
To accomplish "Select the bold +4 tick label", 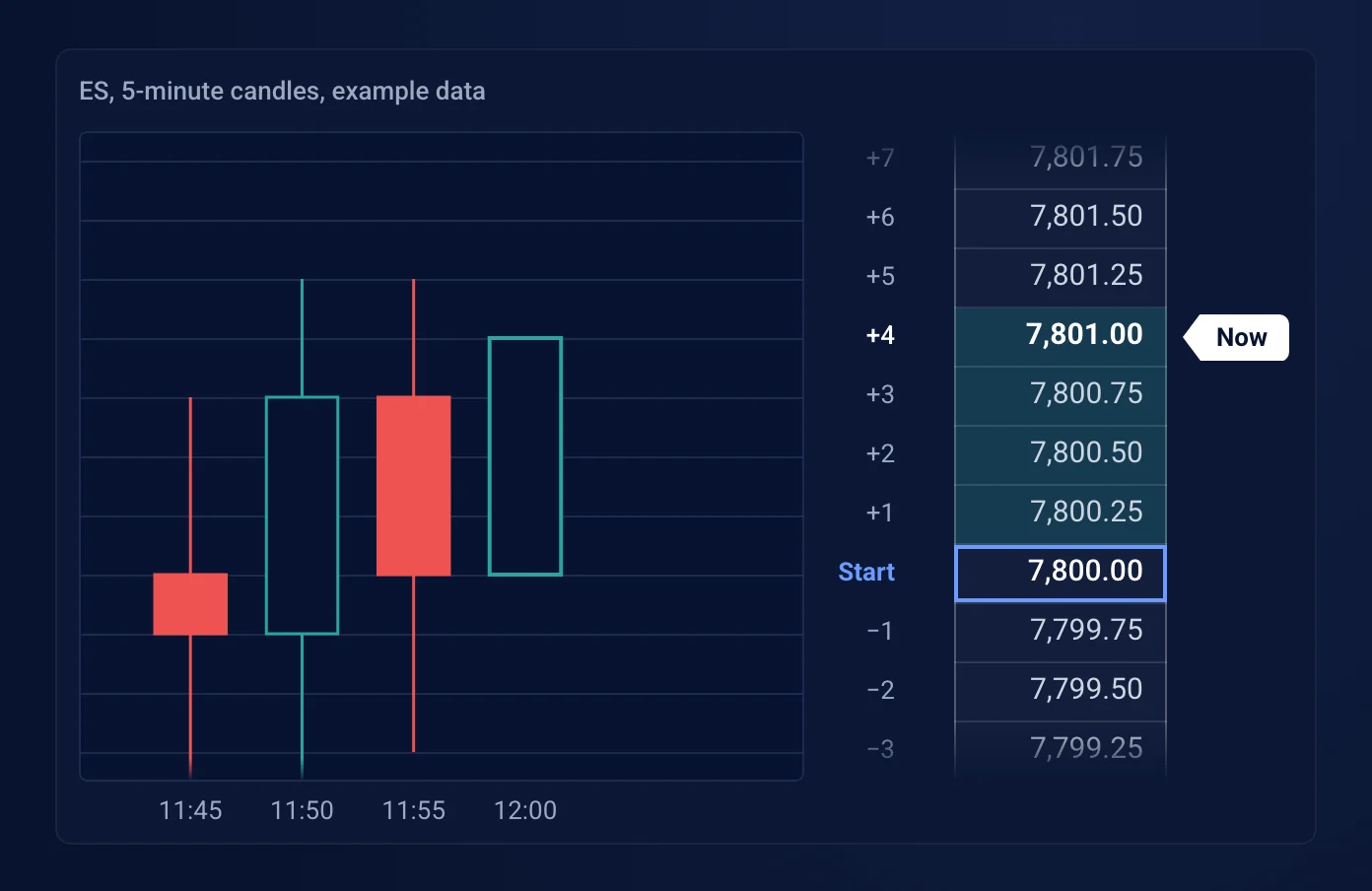I will point(880,335).
